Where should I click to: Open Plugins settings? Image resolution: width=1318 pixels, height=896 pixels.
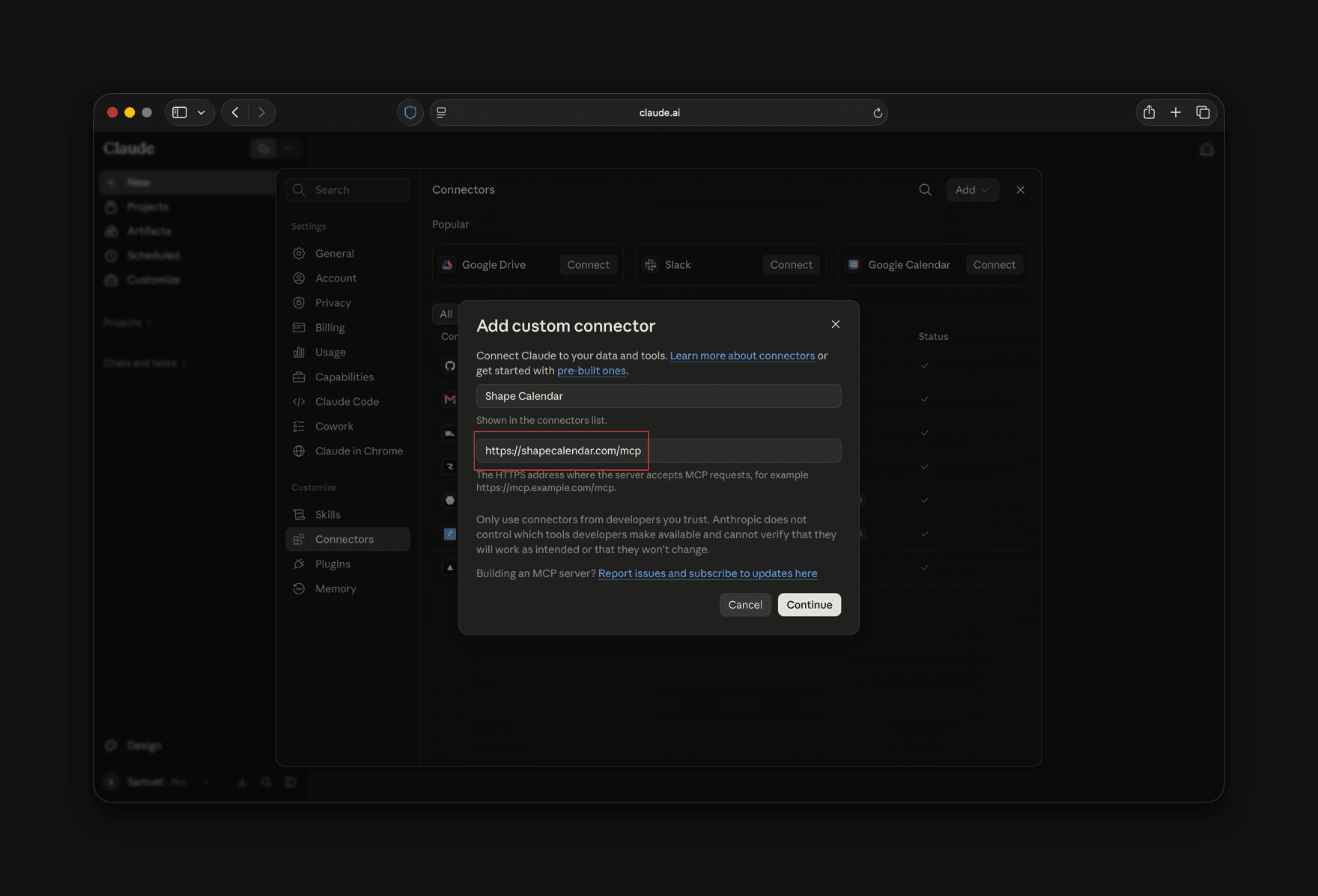(x=347, y=564)
